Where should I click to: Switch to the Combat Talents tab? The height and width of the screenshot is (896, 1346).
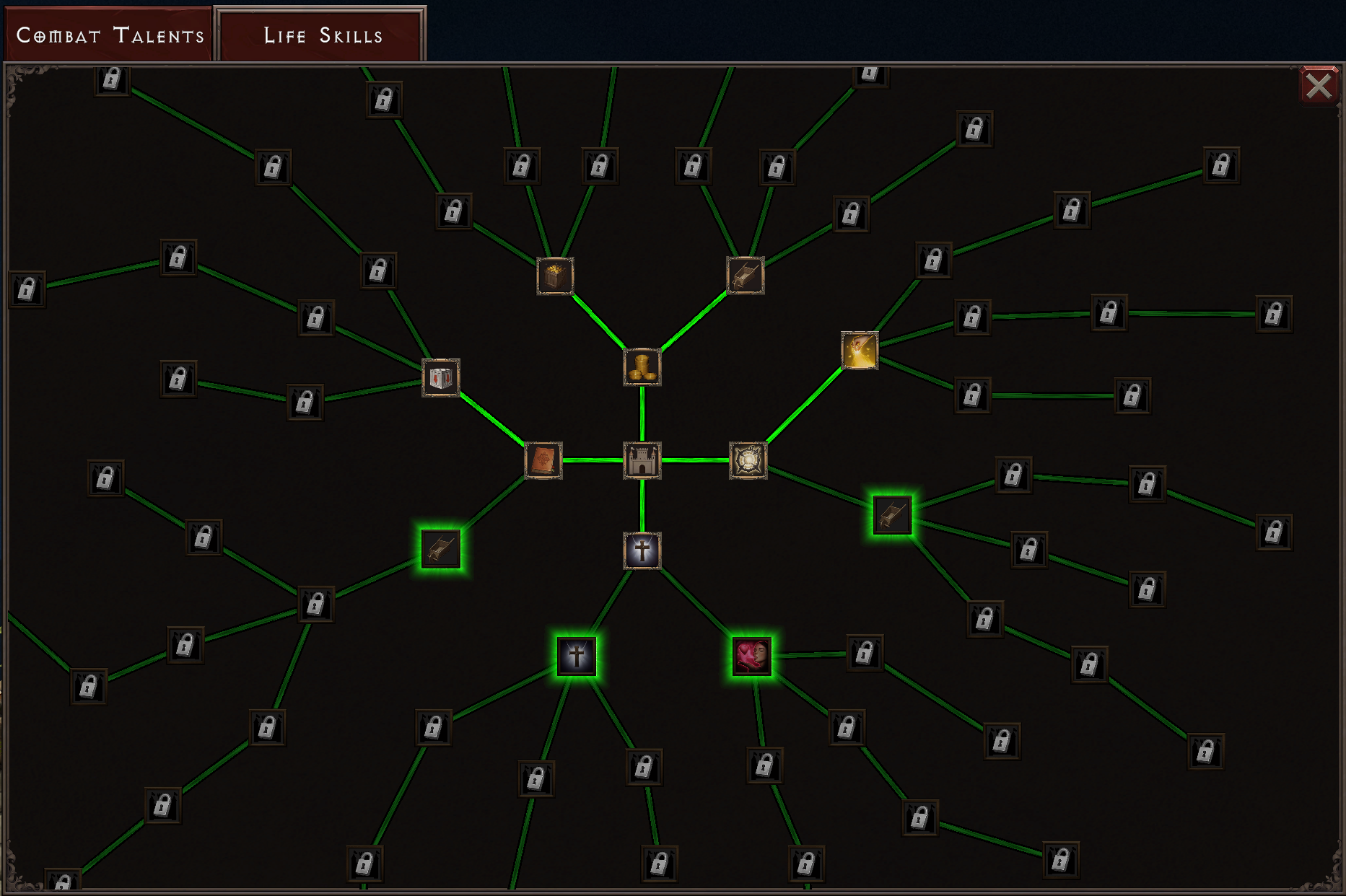coord(110,35)
